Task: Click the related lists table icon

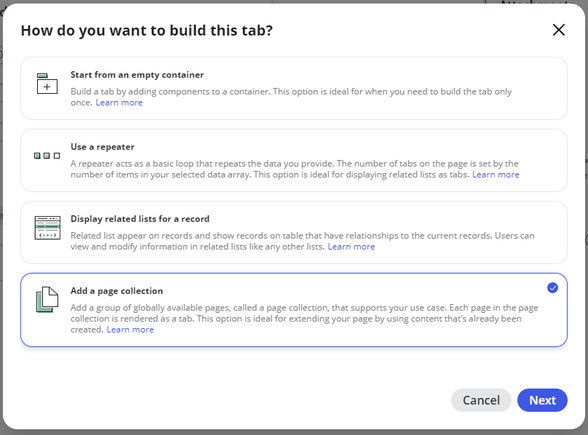Action: [x=47, y=228]
